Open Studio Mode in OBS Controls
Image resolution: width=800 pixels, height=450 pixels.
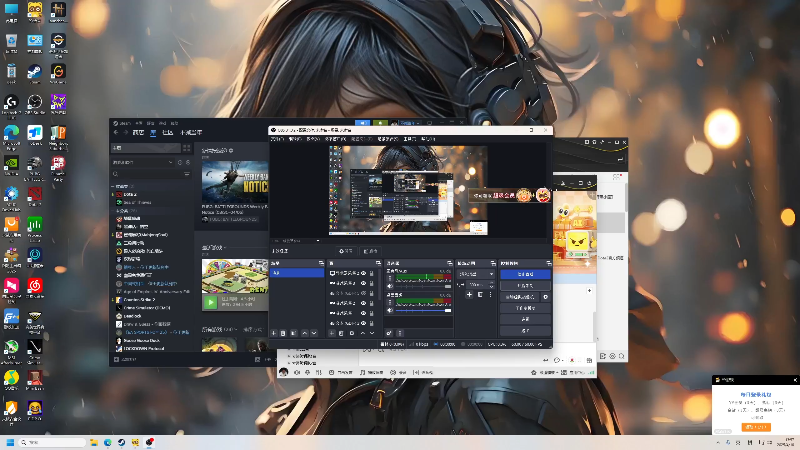point(526,308)
